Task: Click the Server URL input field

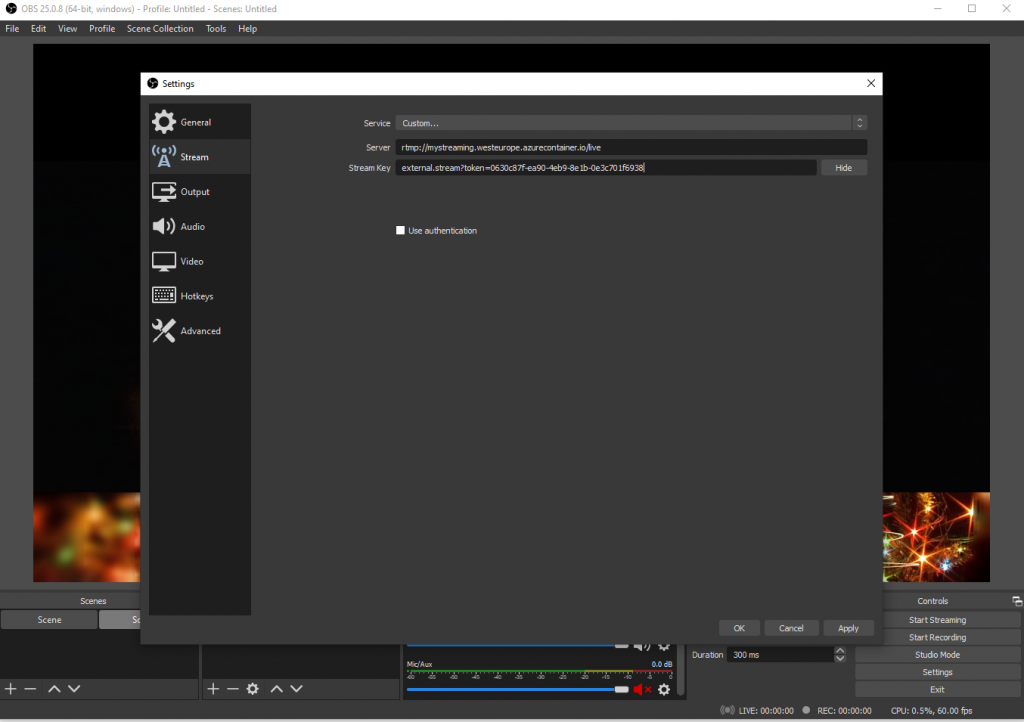Action: pyautogui.click(x=630, y=147)
